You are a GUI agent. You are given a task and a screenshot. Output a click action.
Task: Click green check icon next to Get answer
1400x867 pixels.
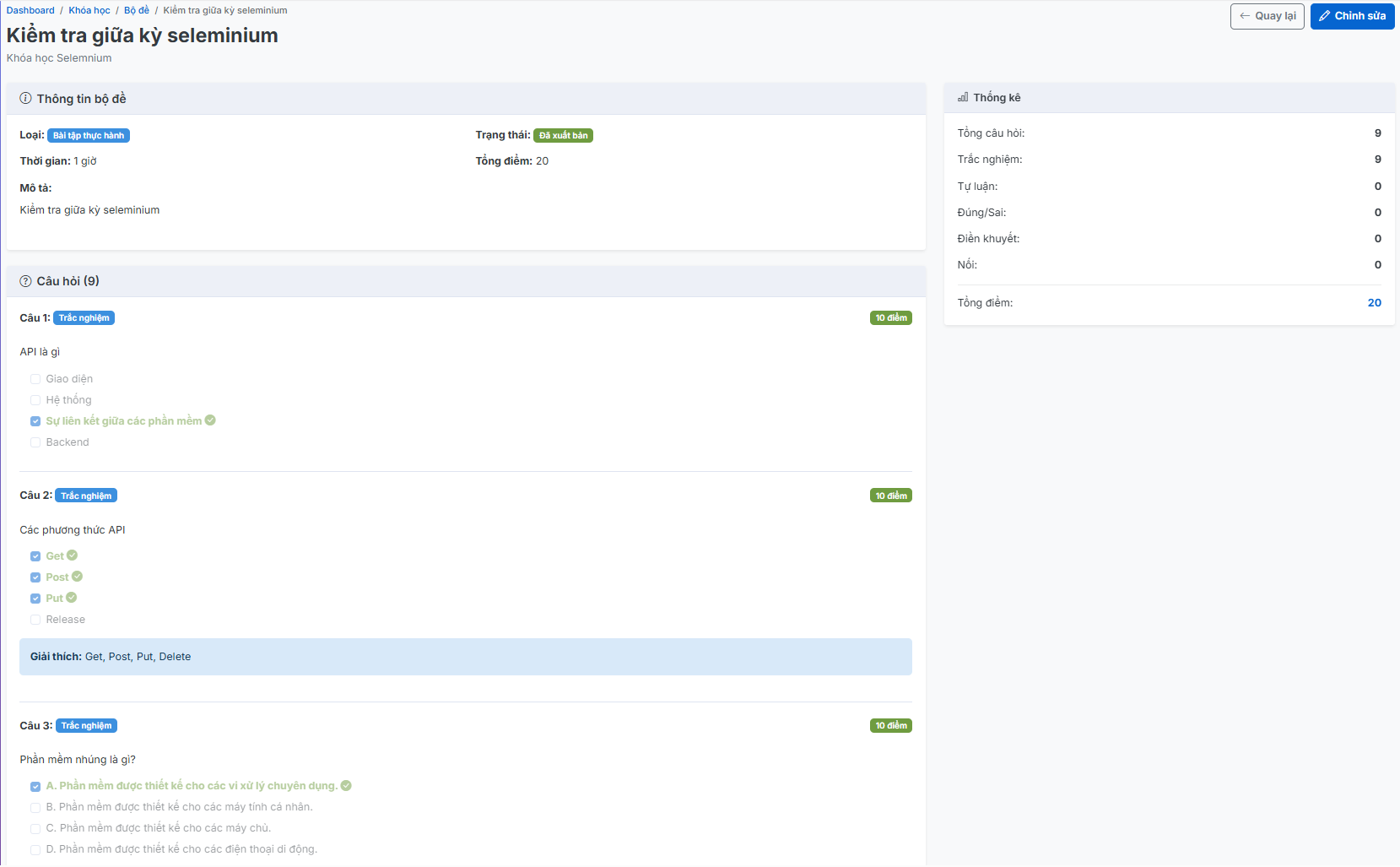coord(73,555)
